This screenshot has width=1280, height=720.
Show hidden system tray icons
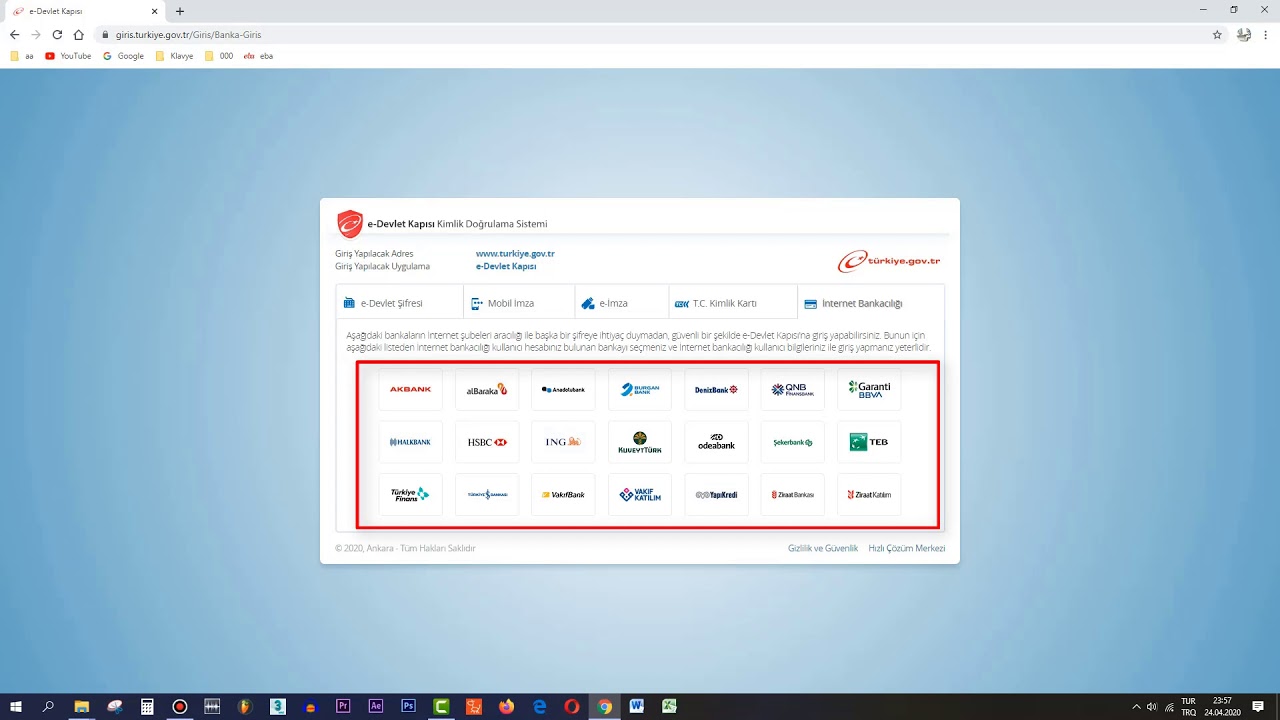click(x=1136, y=706)
